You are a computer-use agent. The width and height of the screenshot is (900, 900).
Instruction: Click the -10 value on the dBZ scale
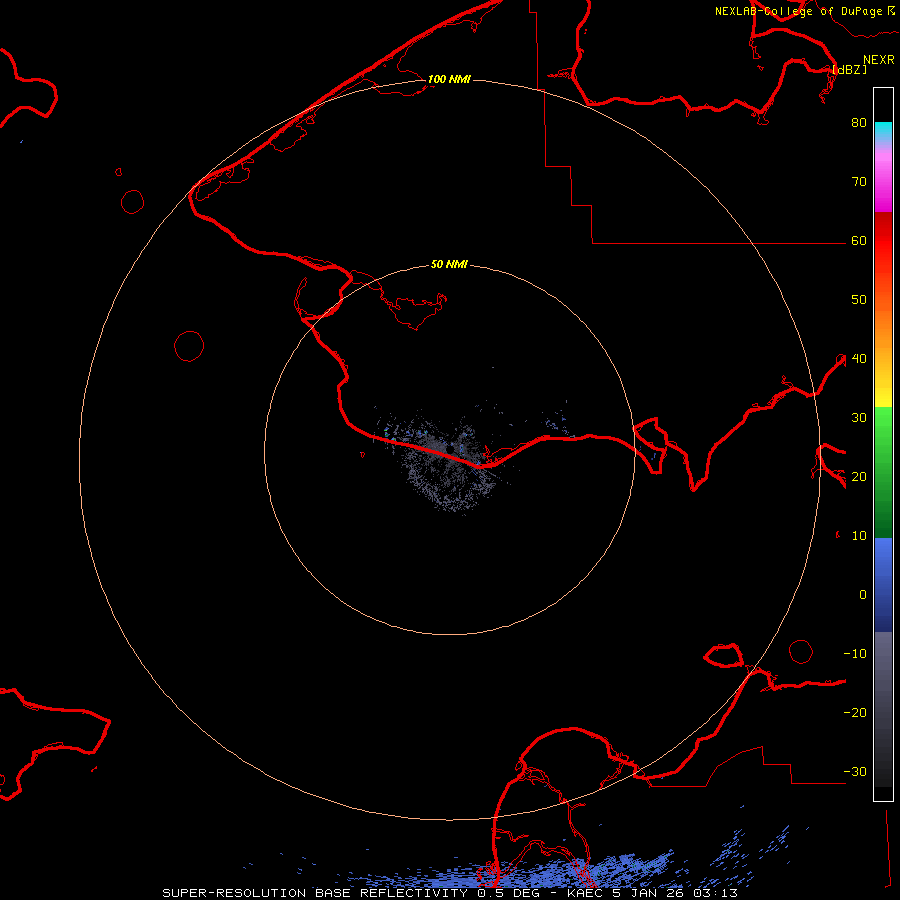[x=855, y=654]
